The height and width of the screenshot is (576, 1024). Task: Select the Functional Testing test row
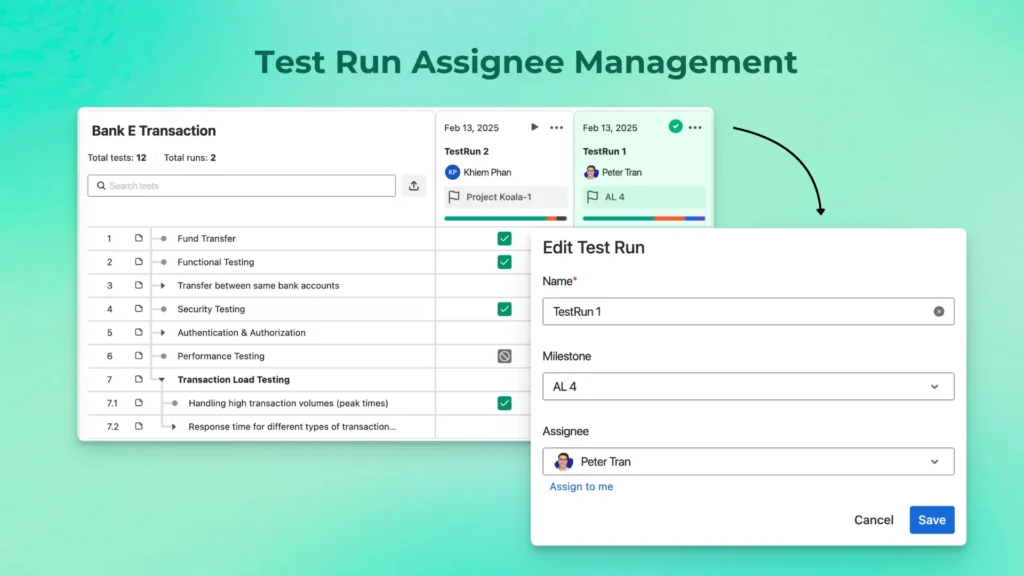(x=261, y=262)
